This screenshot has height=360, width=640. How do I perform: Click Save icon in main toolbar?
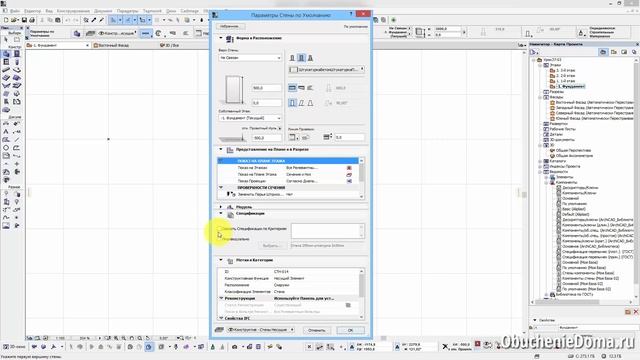(x=24, y=20)
